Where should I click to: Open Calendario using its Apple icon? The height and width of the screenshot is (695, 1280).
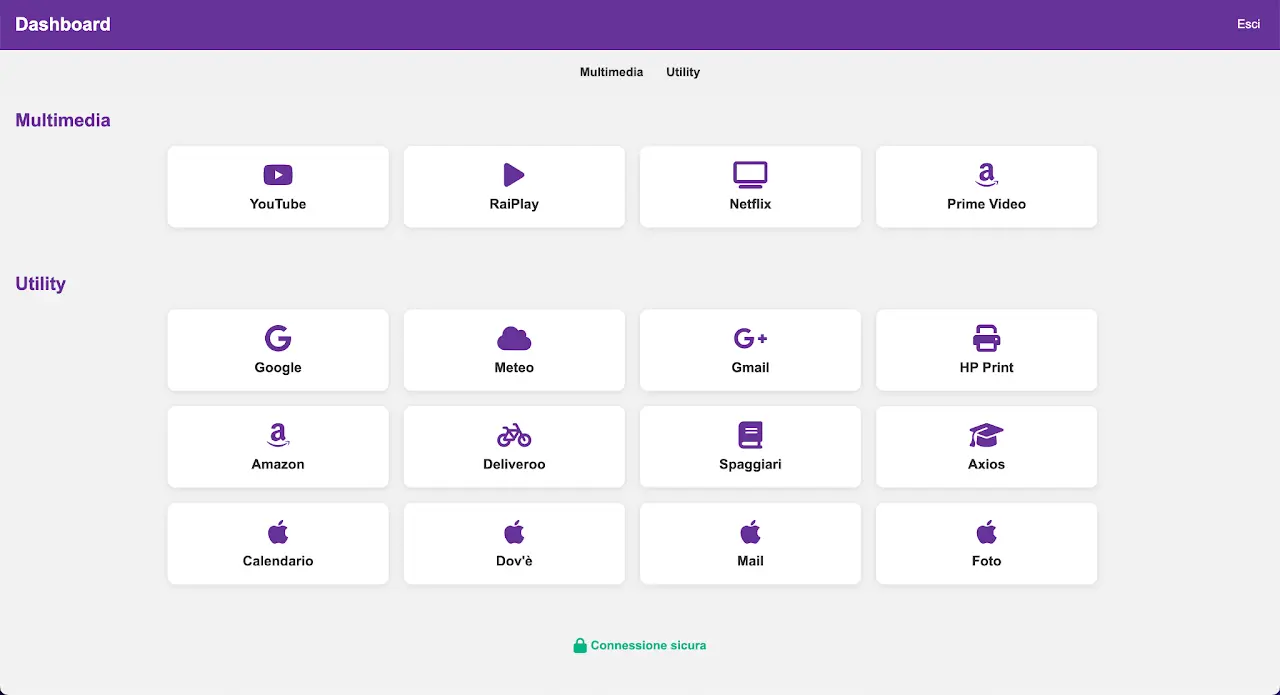278,531
